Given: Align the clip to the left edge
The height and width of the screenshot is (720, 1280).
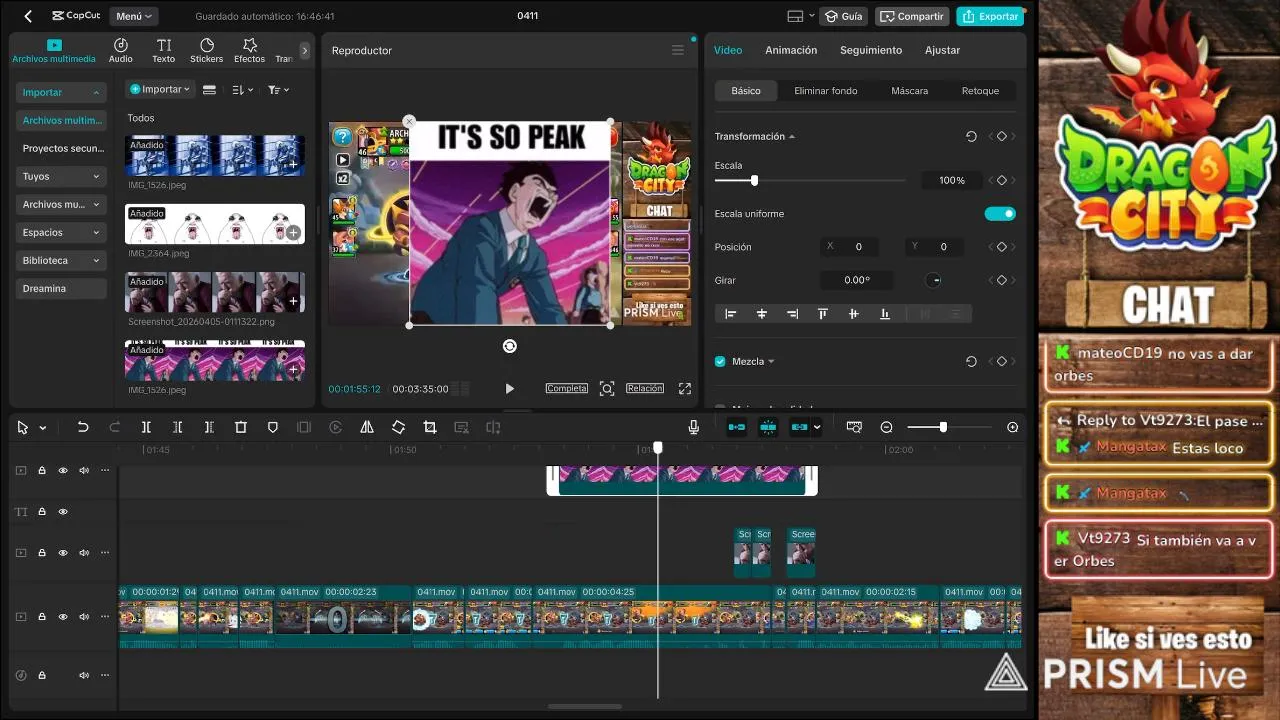Looking at the screenshot, I should point(730,314).
